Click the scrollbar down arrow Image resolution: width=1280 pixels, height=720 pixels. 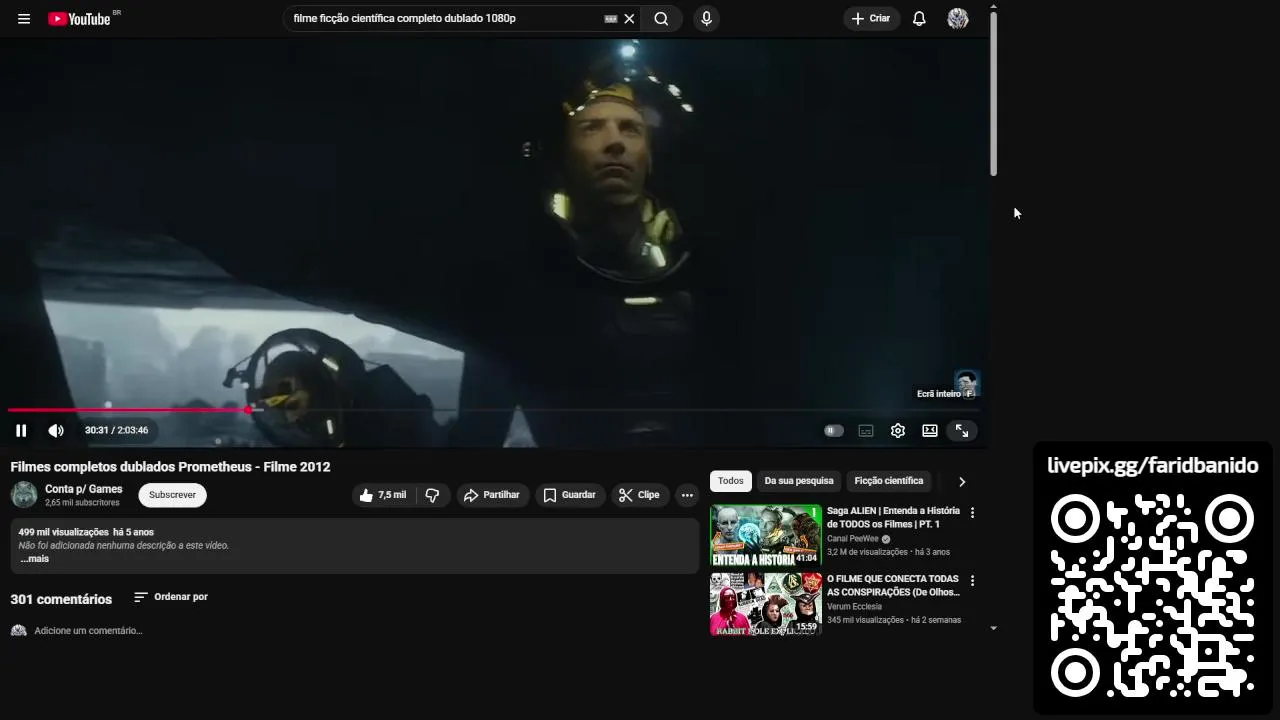[x=994, y=629]
